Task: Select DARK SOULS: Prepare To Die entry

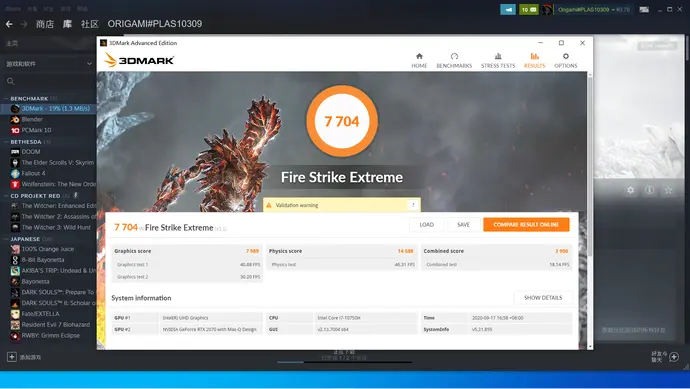Action: click(x=48, y=292)
